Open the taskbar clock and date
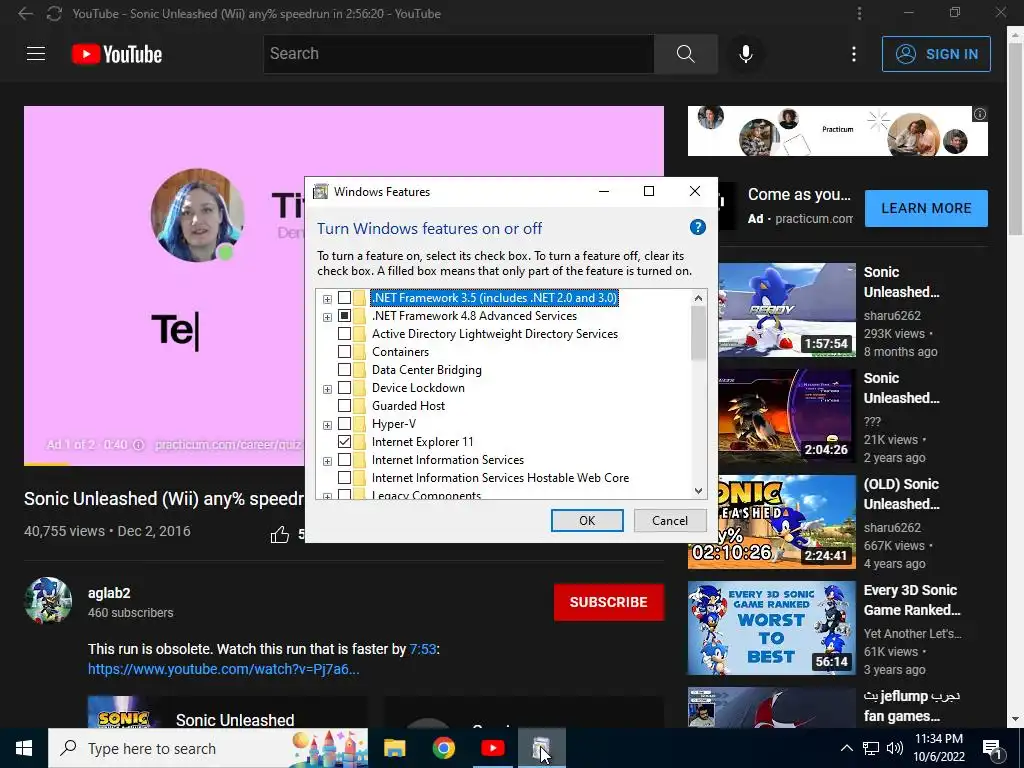Screen dimensions: 1024x768 [939, 748]
